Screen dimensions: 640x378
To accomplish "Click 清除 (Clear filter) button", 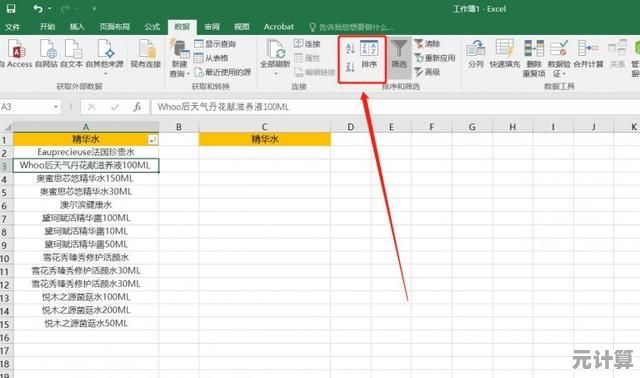I will coord(427,44).
